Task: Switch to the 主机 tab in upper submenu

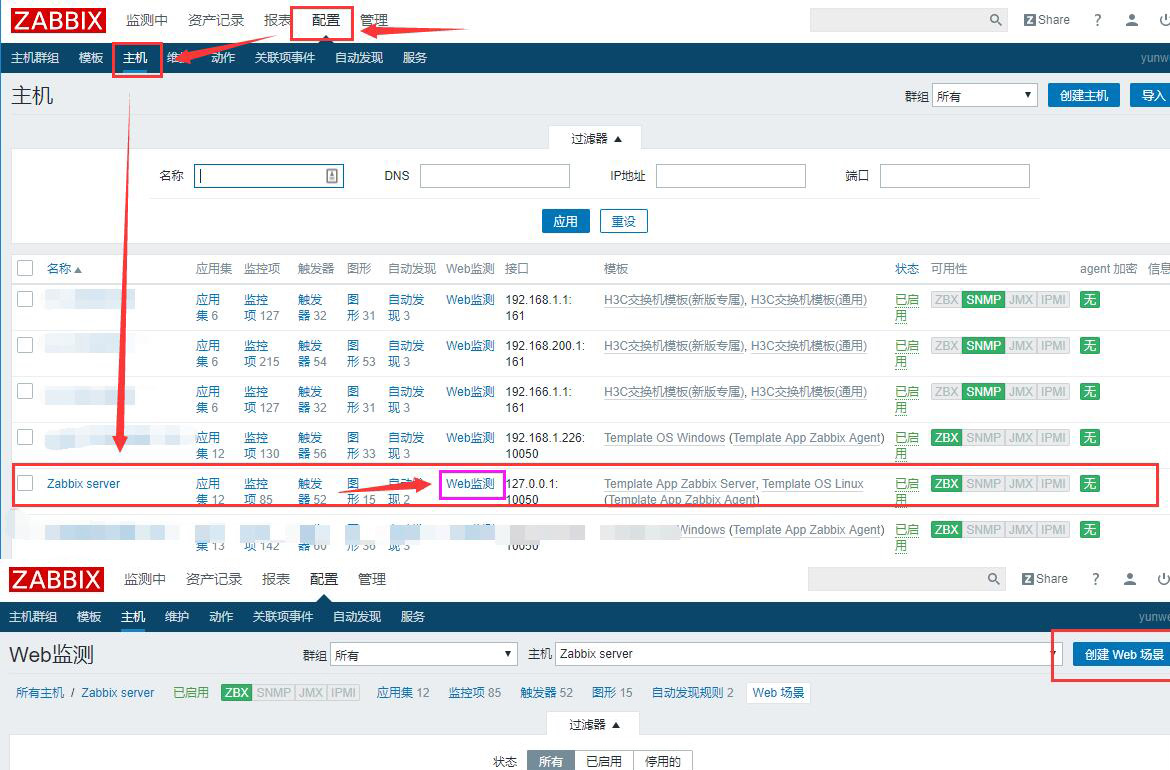Action: tap(135, 57)
